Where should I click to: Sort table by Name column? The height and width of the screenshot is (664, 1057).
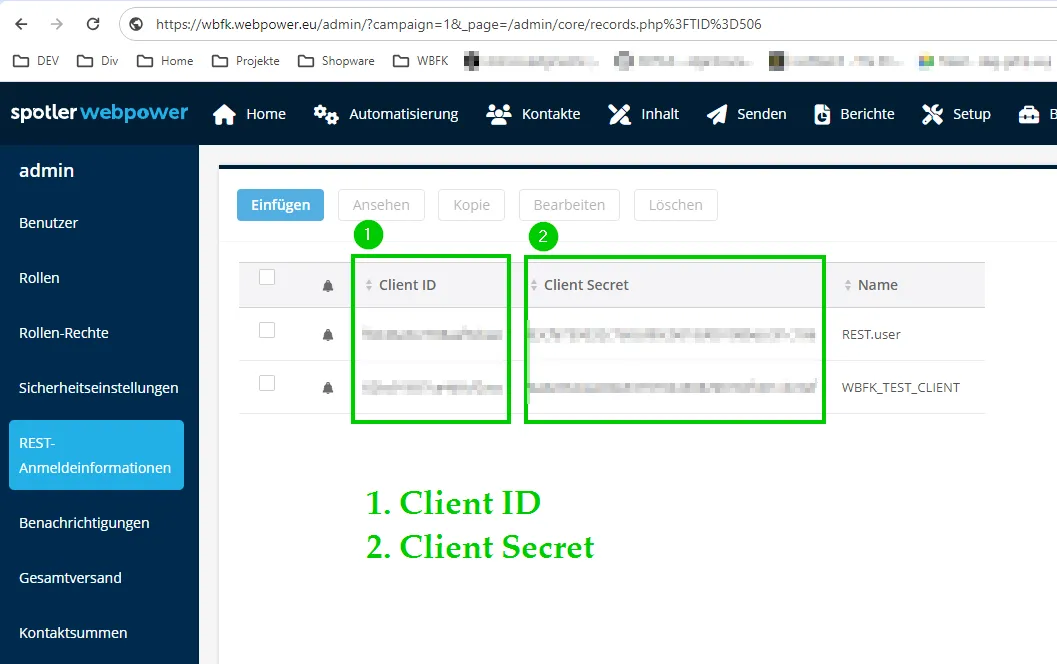click(x=871, y=285)
